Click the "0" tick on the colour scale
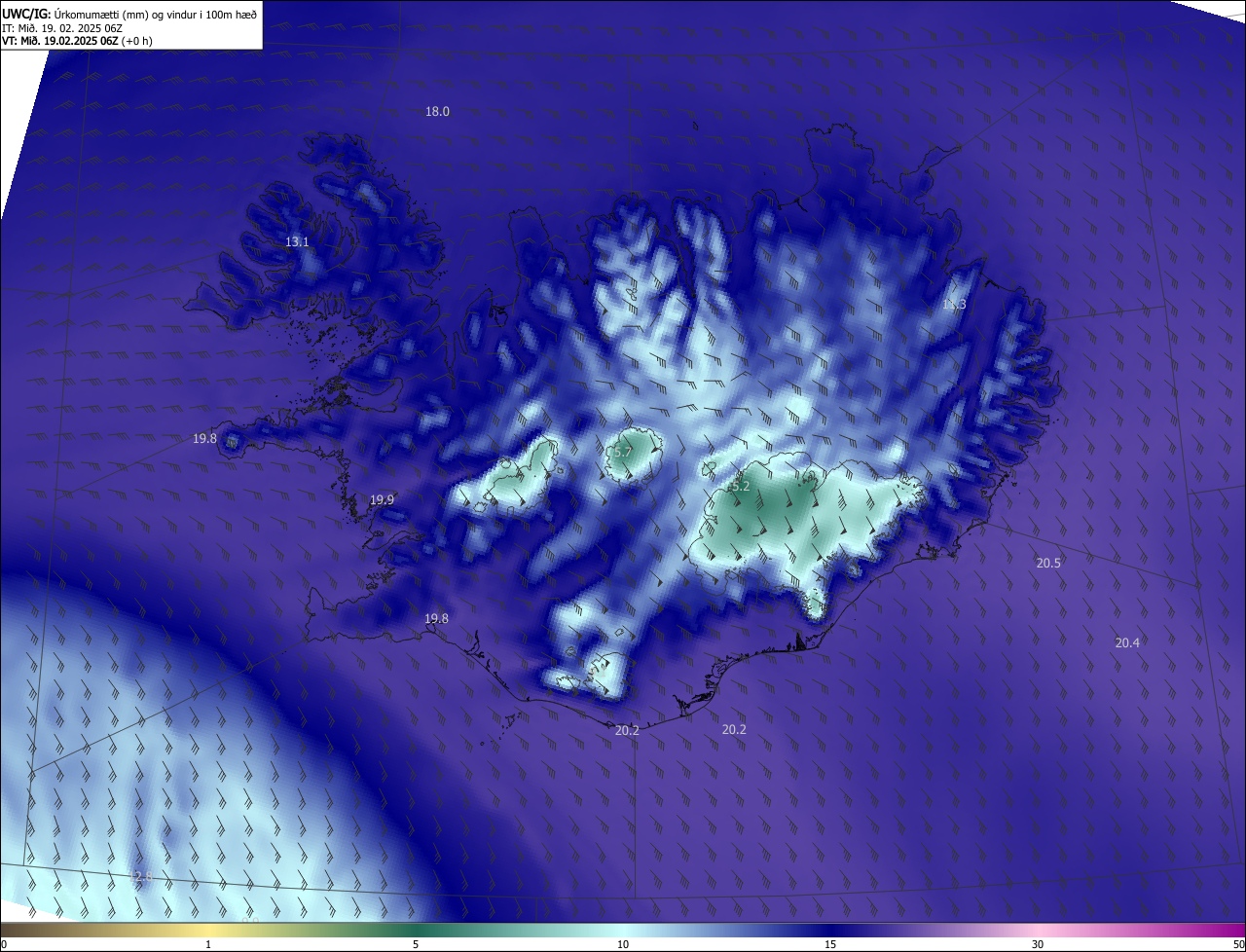 3,945
